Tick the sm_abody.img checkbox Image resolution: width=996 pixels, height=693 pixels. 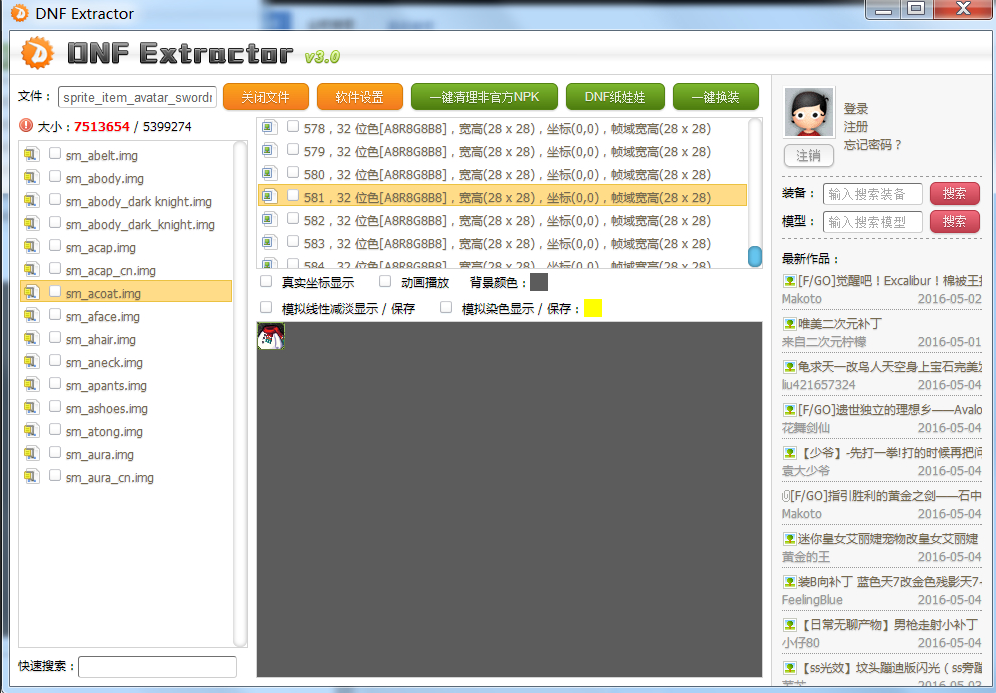[56, 177]
